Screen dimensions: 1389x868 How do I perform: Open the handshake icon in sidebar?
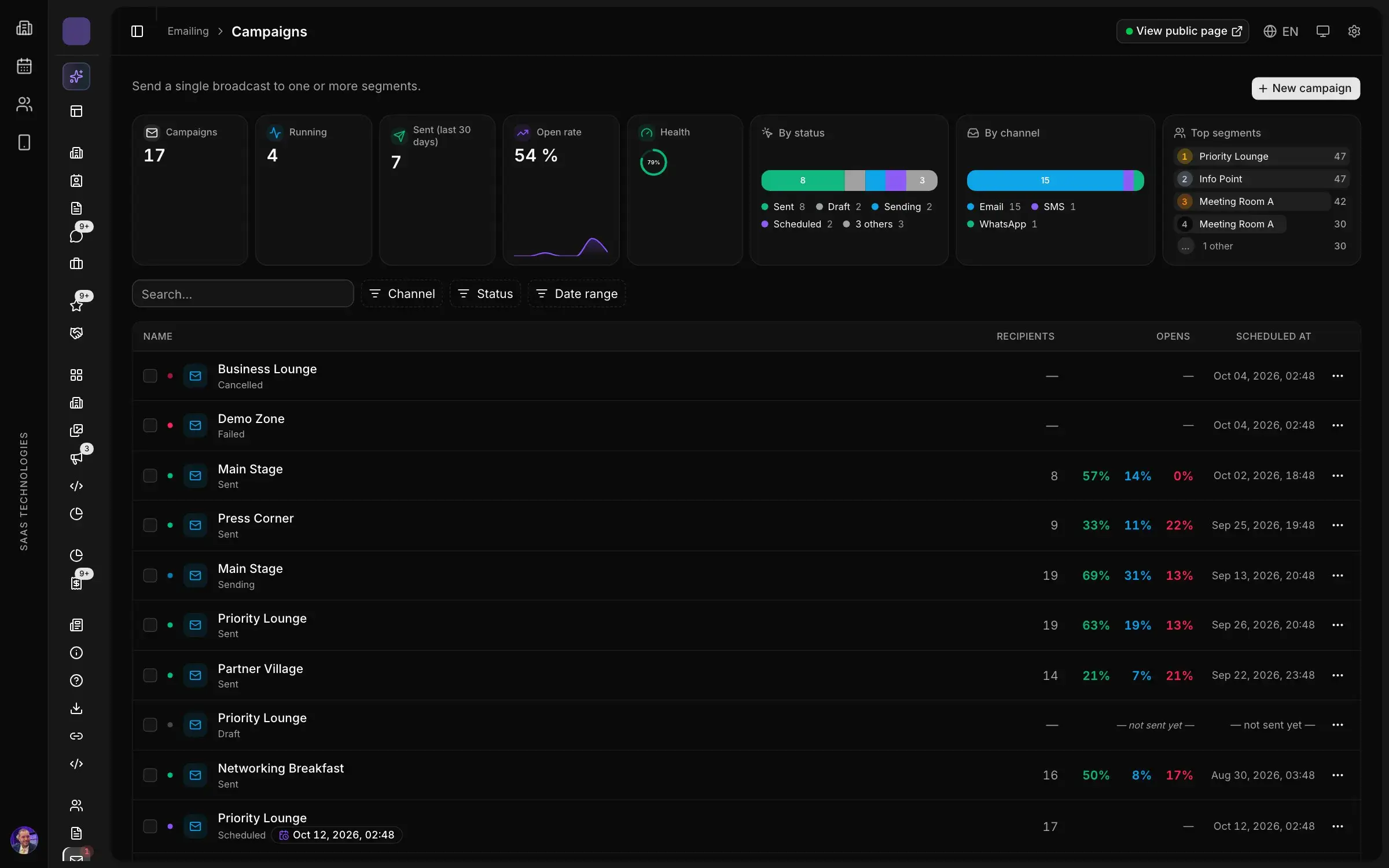click(76, 333)
